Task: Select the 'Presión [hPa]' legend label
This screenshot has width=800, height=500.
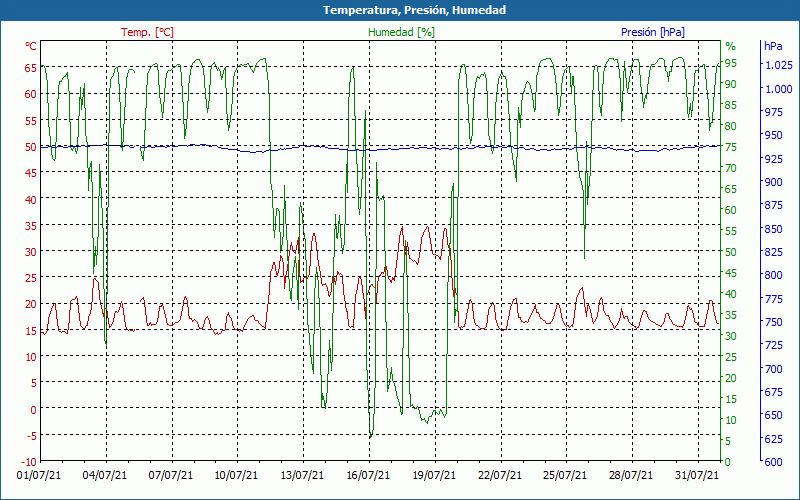Action: (x=653, y=32)
